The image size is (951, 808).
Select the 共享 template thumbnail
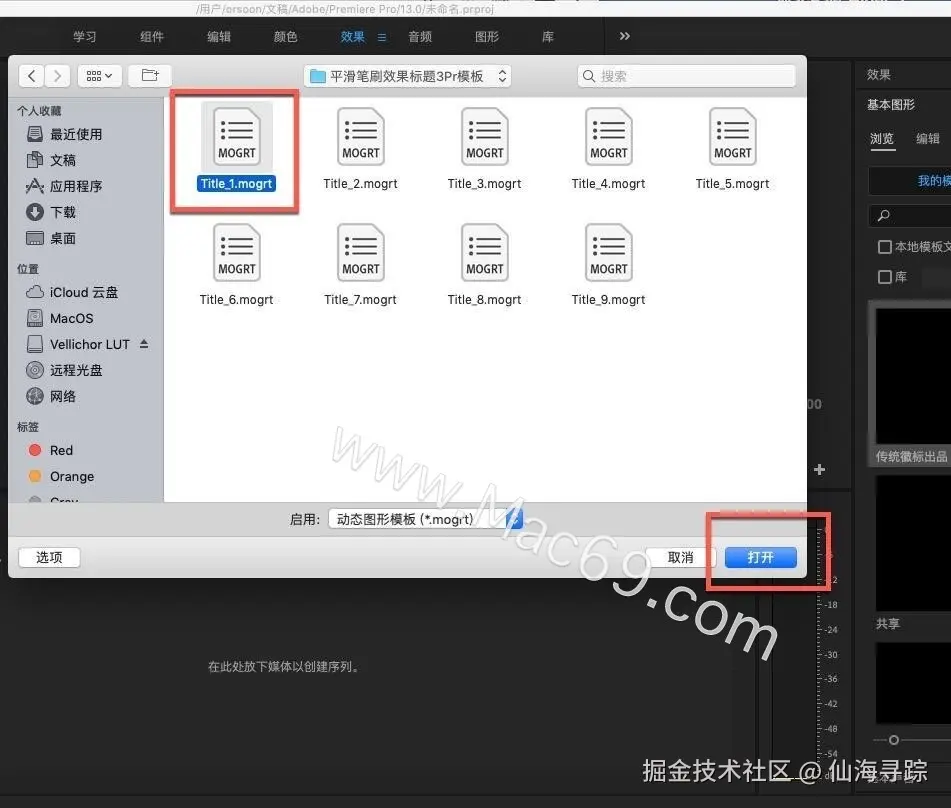point(913,543)
